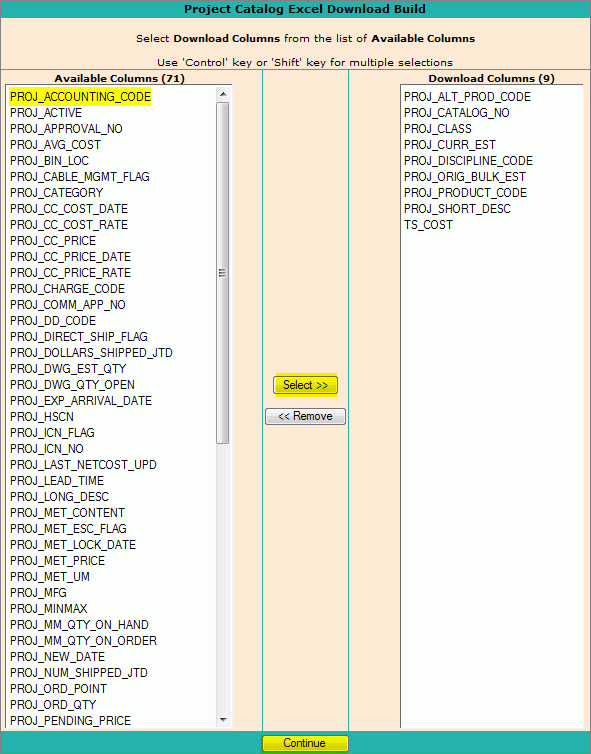Choose PROJ_PENDING_PRICE from the list
Image resolution: width=591 pixels, height=754 pixels.
[70, 721]
